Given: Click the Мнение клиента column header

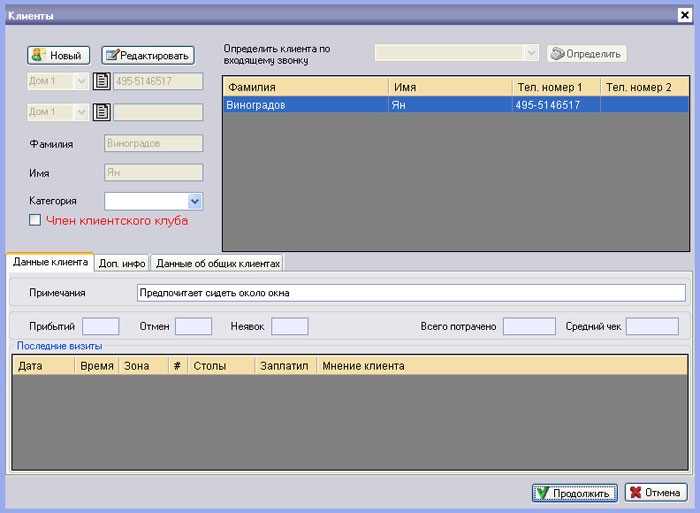Looking at the screenshot, I should click(x=502, y=366).
